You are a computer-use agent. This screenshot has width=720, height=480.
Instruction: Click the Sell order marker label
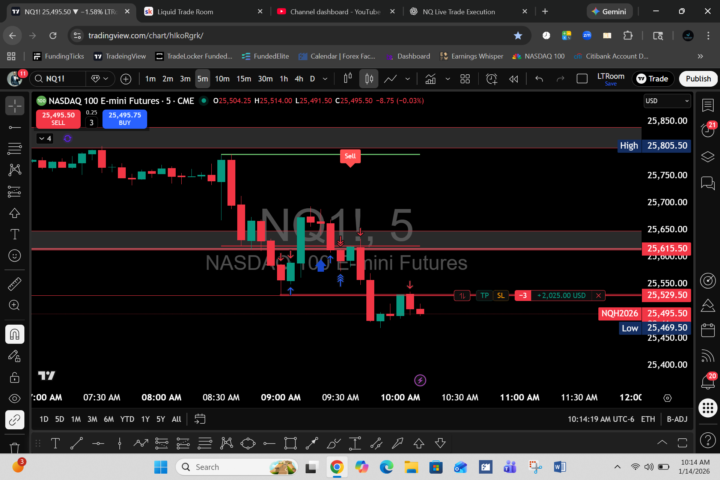350,156
